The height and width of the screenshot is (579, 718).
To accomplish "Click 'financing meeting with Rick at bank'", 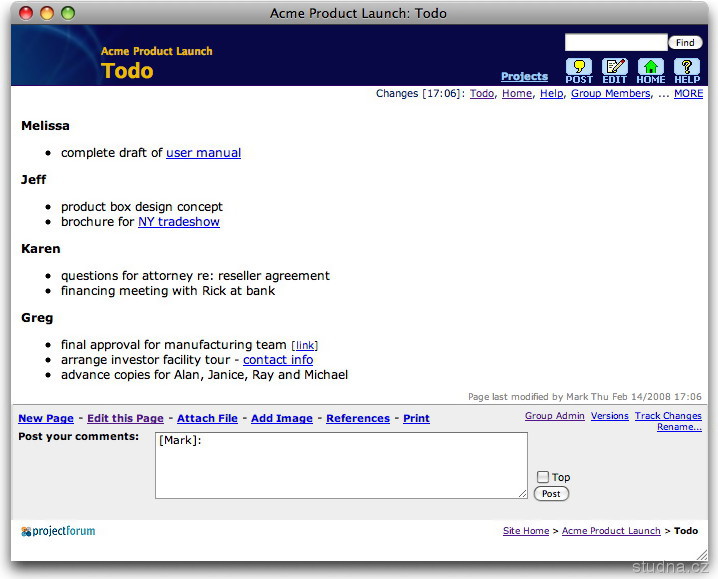I will click(x=168, y=291).
